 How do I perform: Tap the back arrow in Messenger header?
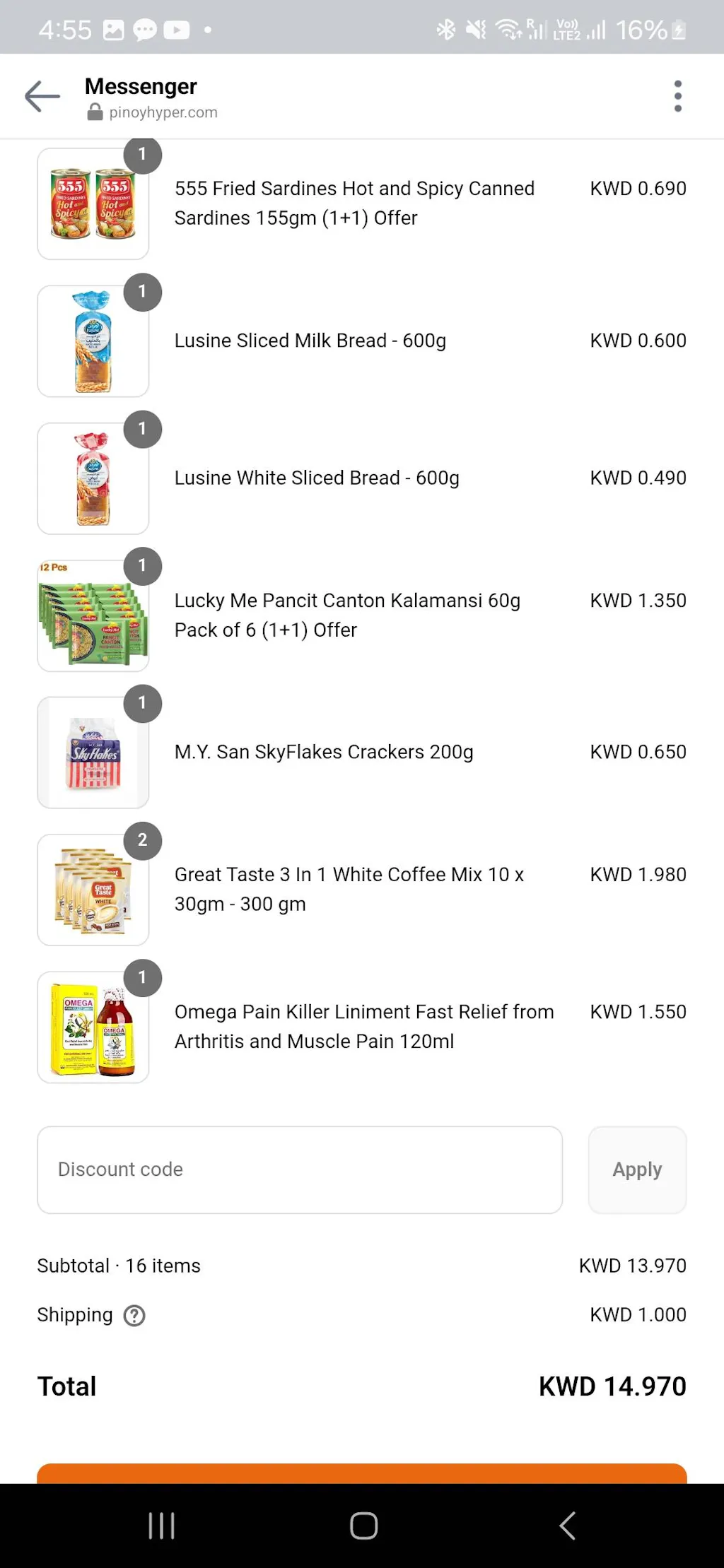pos(42,96)
